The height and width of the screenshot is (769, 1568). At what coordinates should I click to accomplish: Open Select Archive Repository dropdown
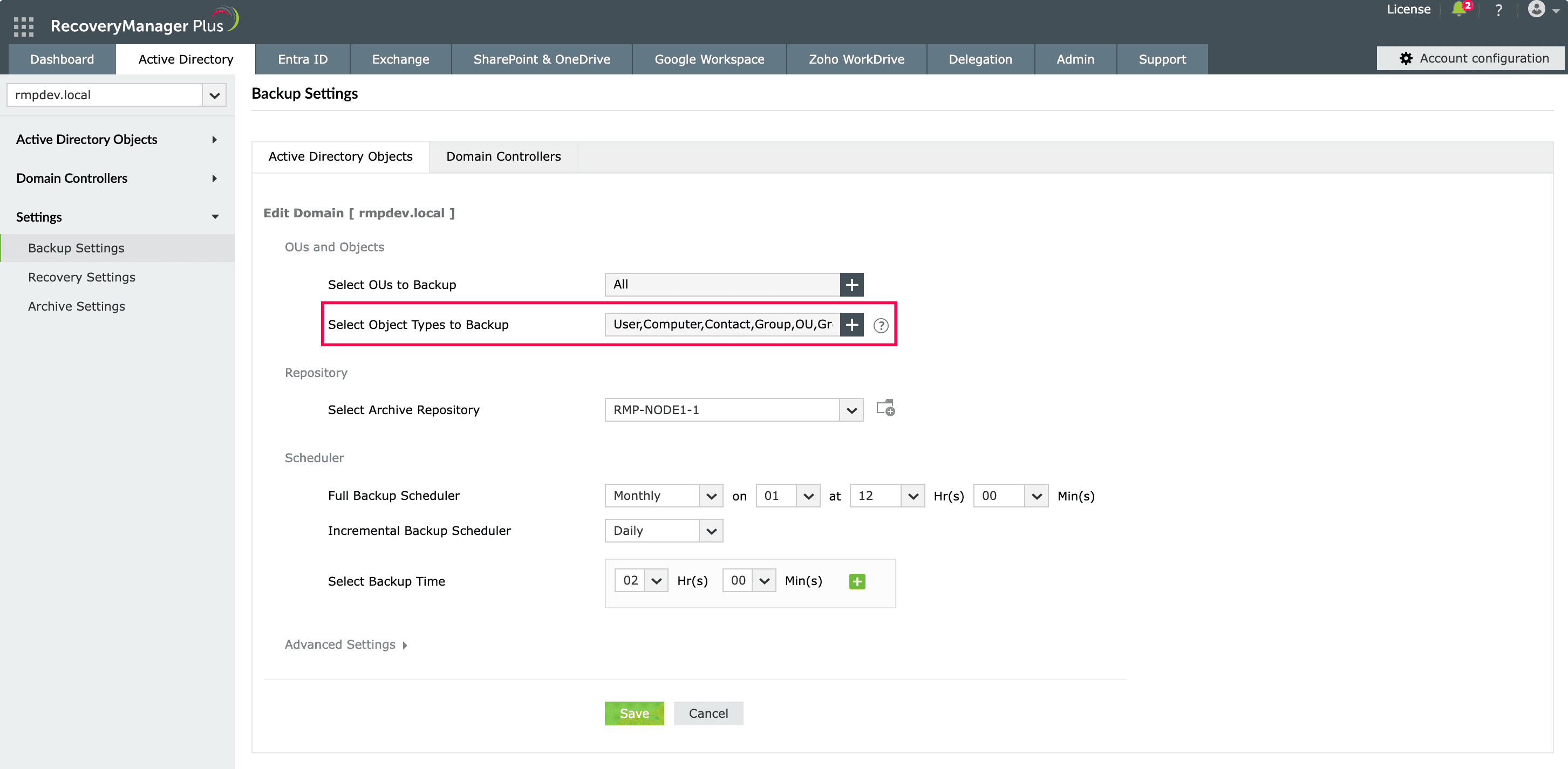[x=851, y=410]
